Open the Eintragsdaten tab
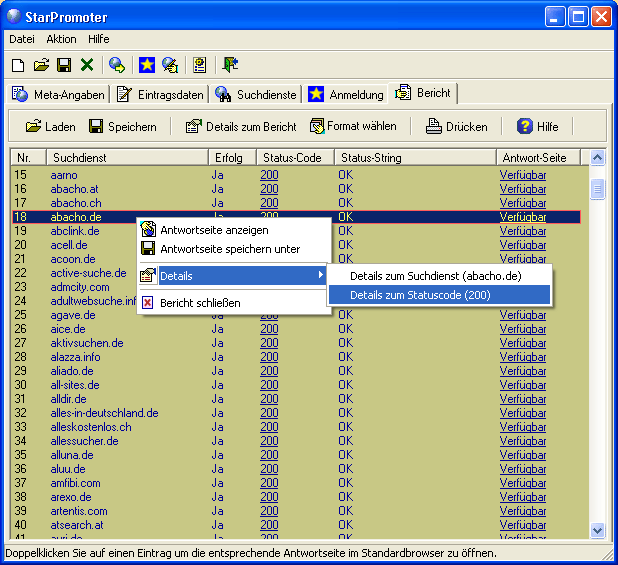This screenshot has width=618, height=565. 160,95
